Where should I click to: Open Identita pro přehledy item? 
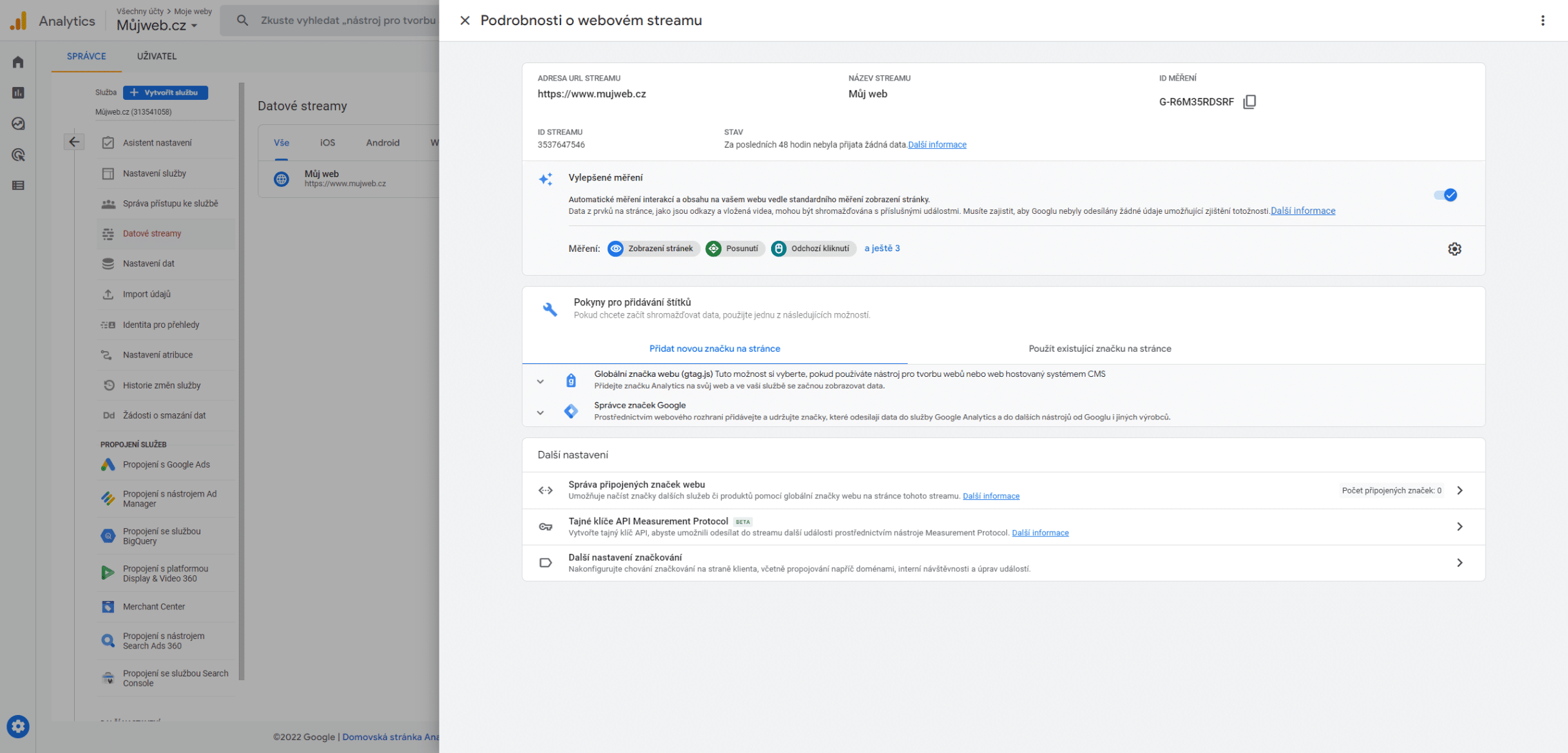166,325
